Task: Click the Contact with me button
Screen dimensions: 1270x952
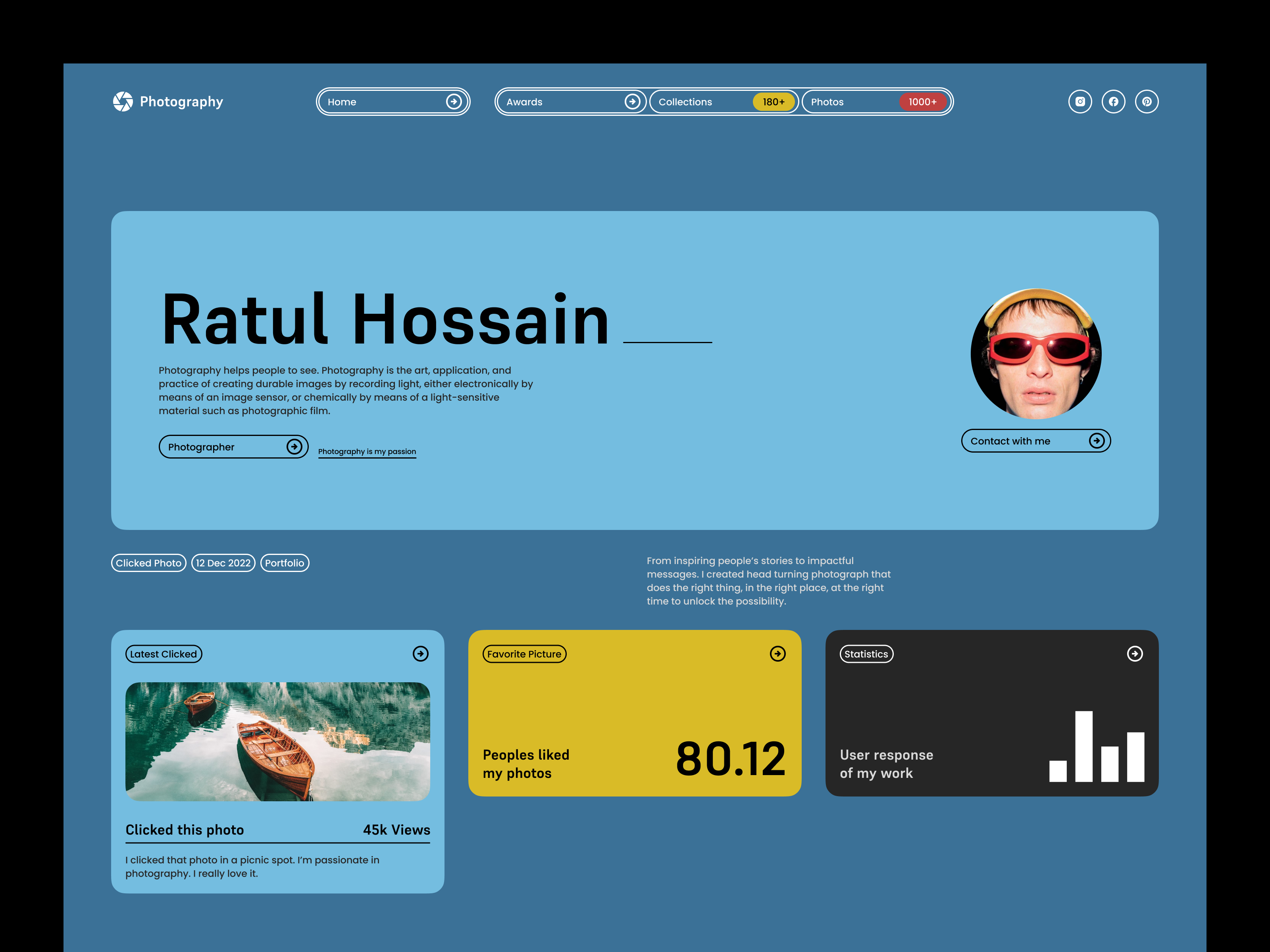Action: 1036,441
